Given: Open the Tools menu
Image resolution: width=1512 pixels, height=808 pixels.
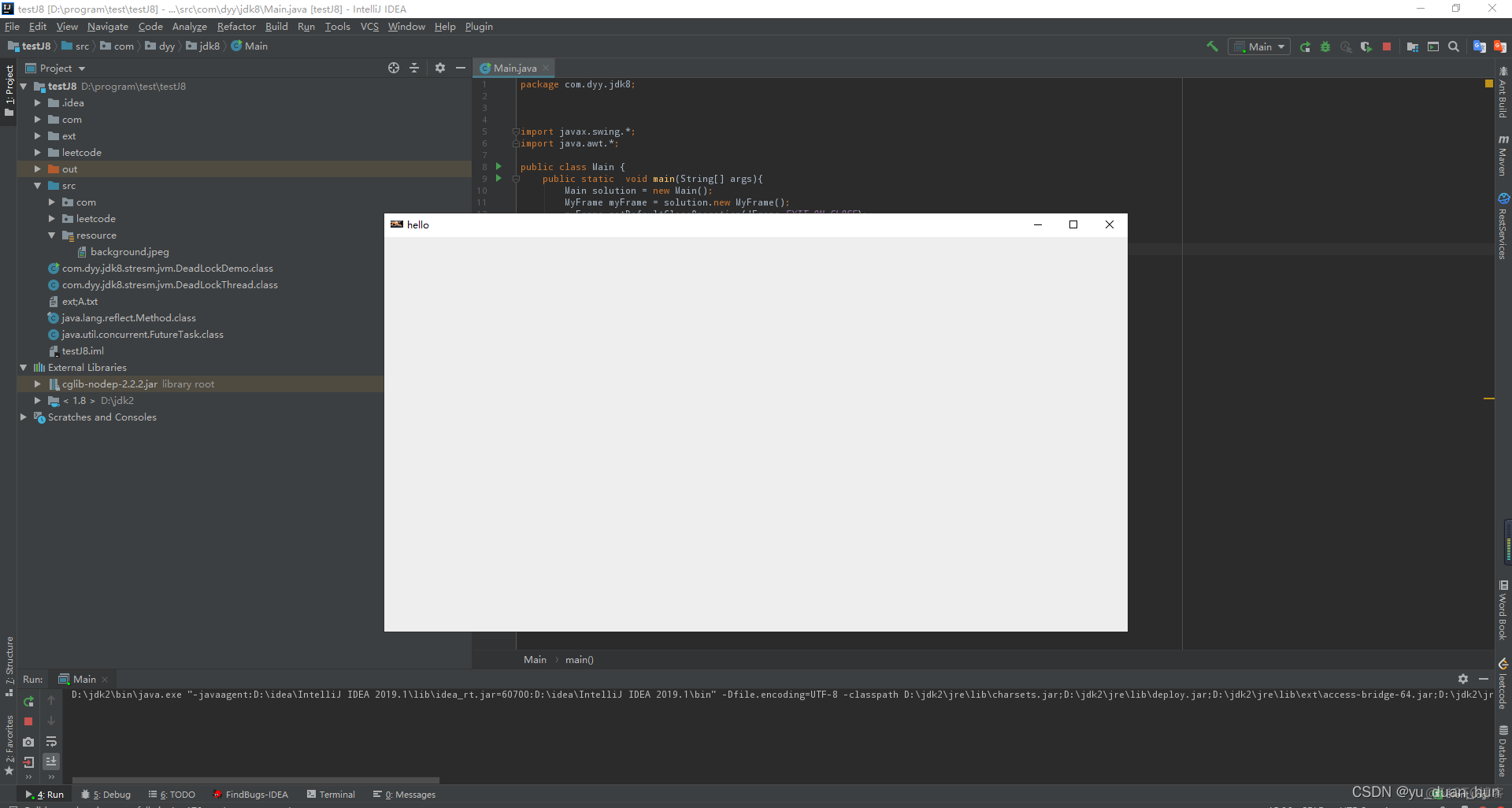Looking at the screenshot, I should point(337,27).
